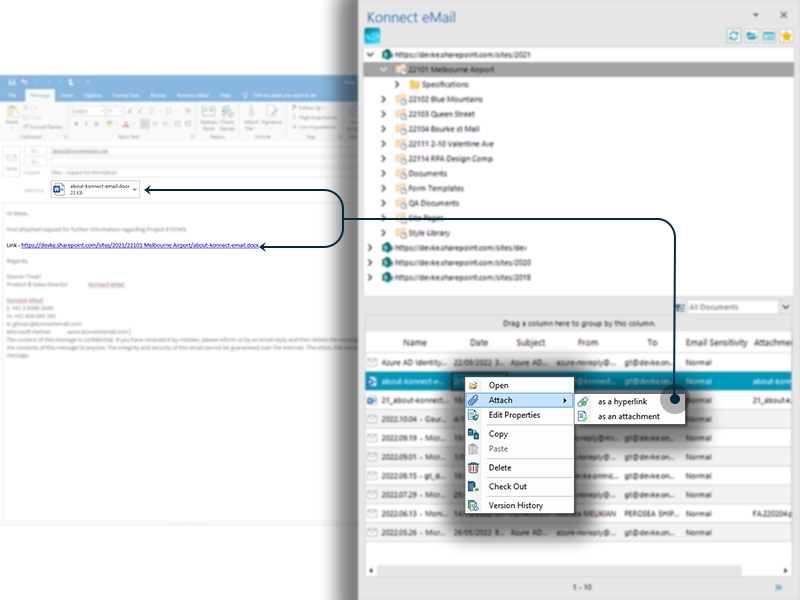Click the red trash Delete icon
800x600 pixels.
(473, 467)
